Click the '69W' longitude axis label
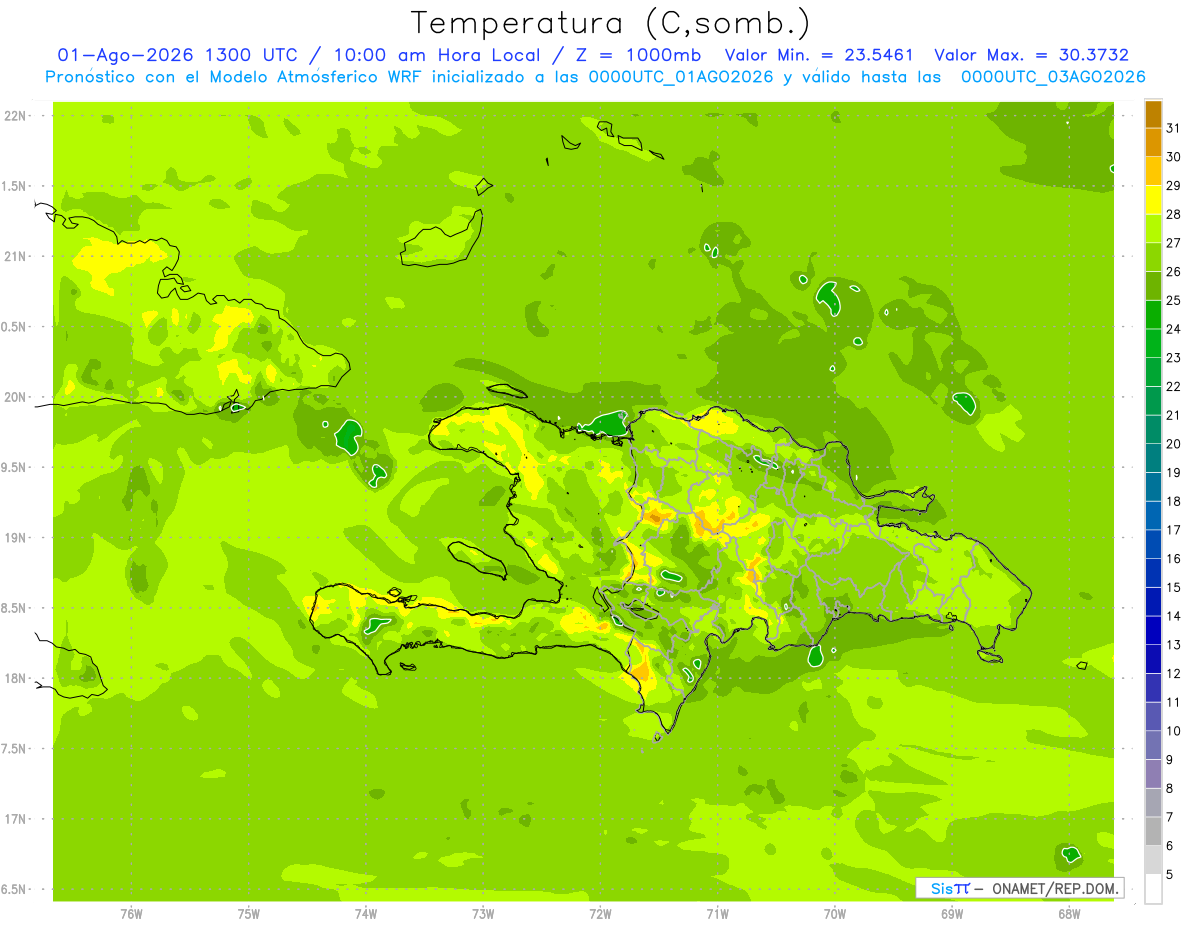1200x927 pixels. [952, 914]
